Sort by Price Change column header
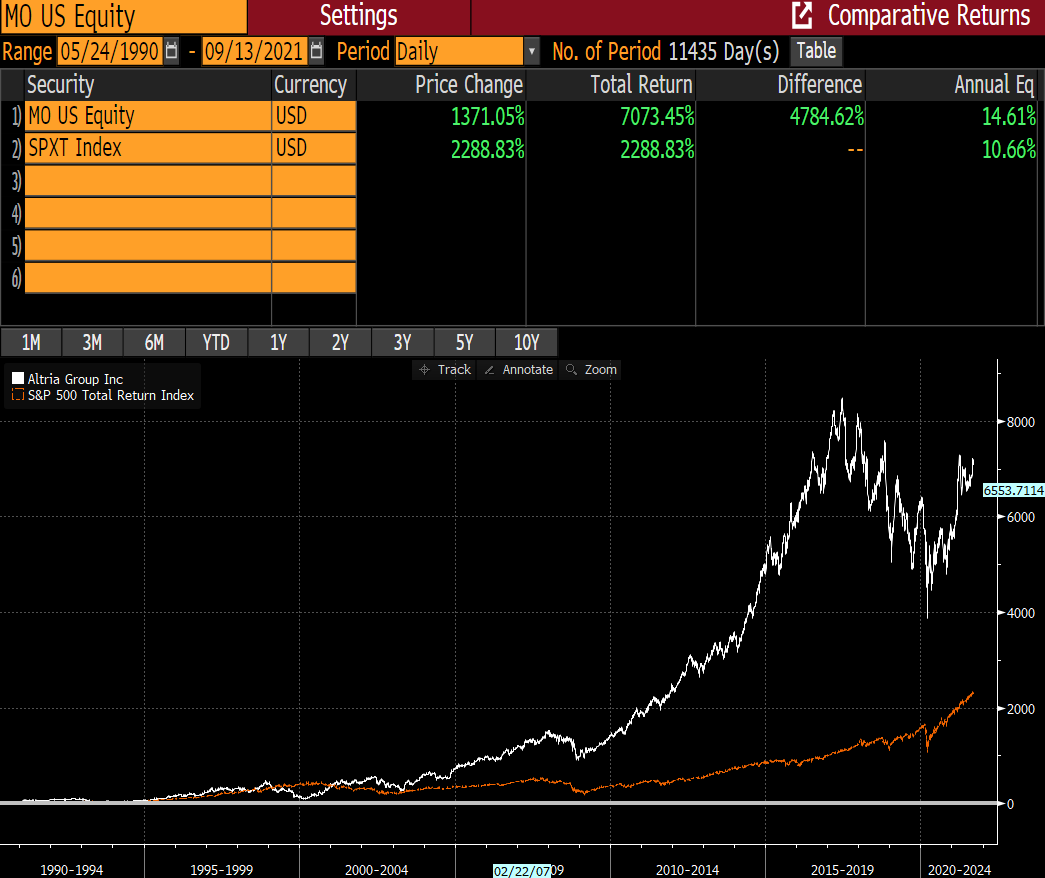The width and height of the screenshot is (1045, 878). pyautogui.click(x=441, y=85)
